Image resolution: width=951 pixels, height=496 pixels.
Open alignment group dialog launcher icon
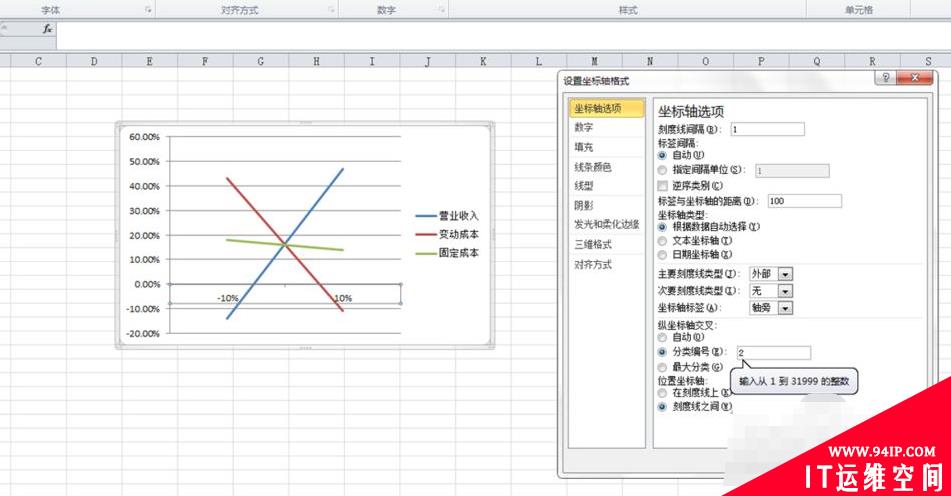click(x=331, y=10)
